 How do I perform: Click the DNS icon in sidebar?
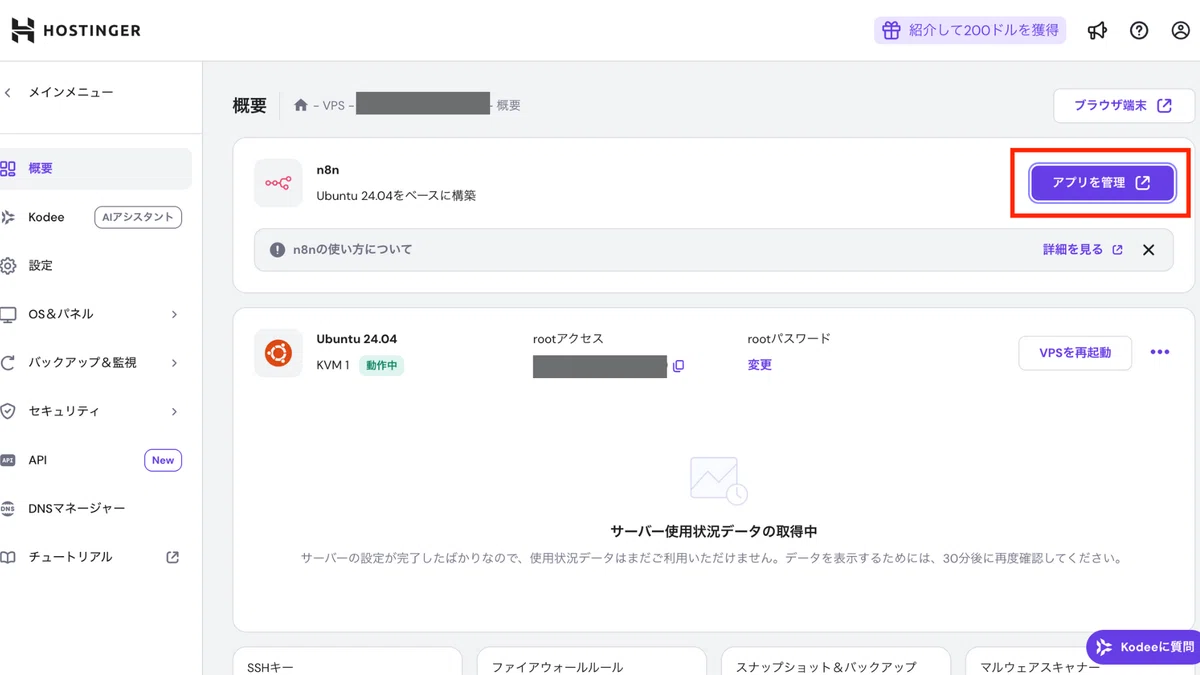[8, 508]
